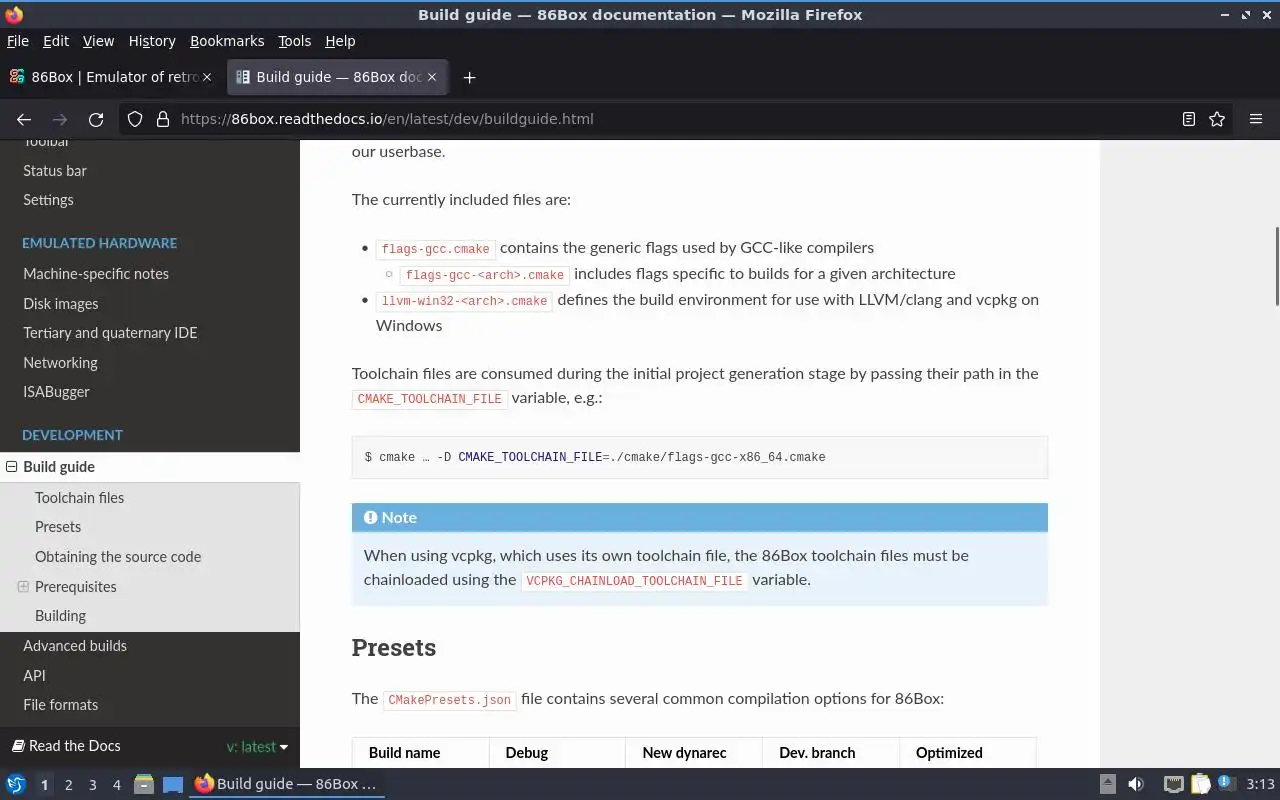Click the 'Optimized' table column header

tap(949, 753)
